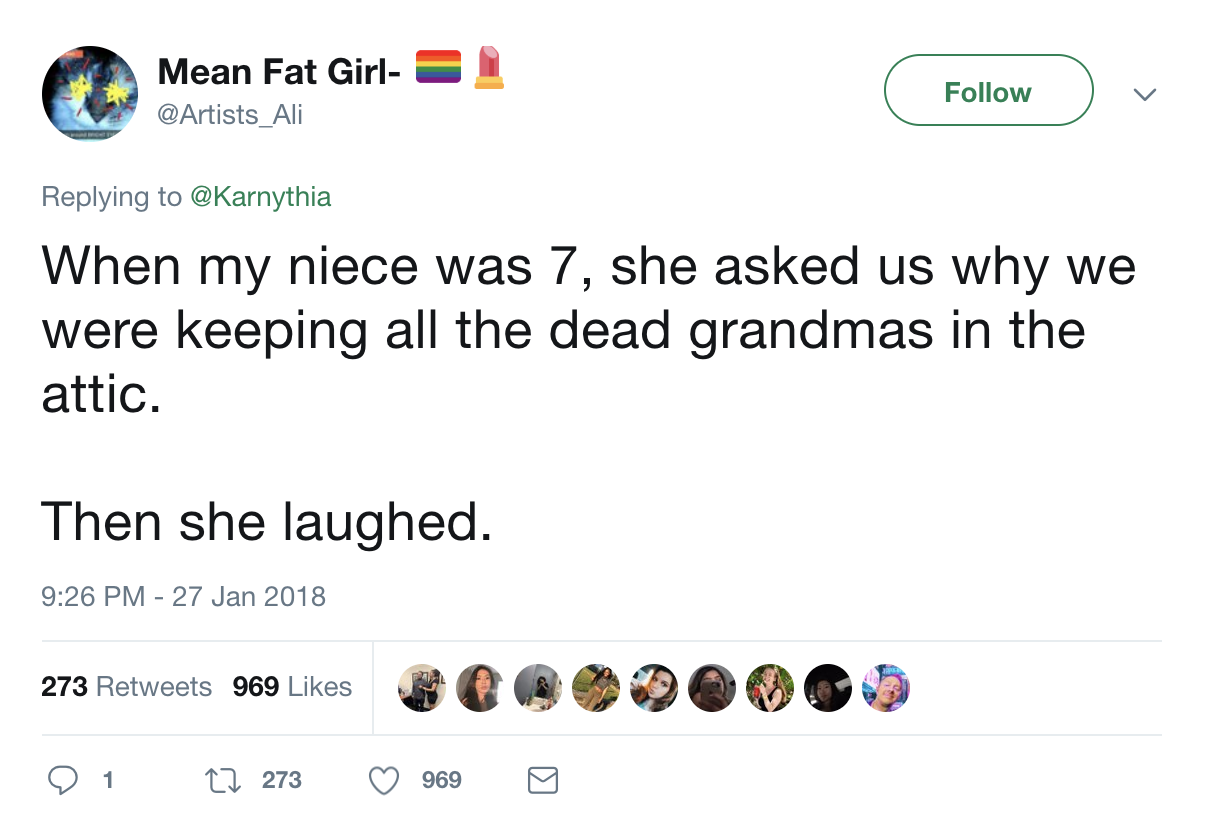View the 969 Likes list
Viewport: 1216px width, 822px height.
pos(292,687)
